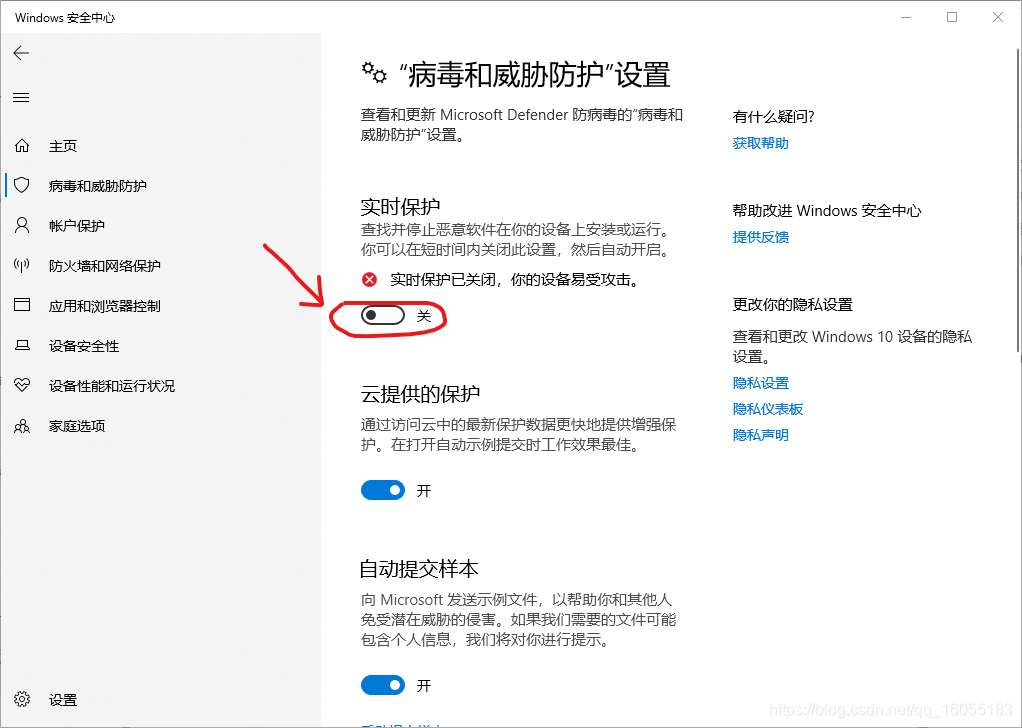Image resolution: width=1022 pixels, height=728 pixels.
Task: Turn on the 实时保护 toggle
Action: point(383,315)
